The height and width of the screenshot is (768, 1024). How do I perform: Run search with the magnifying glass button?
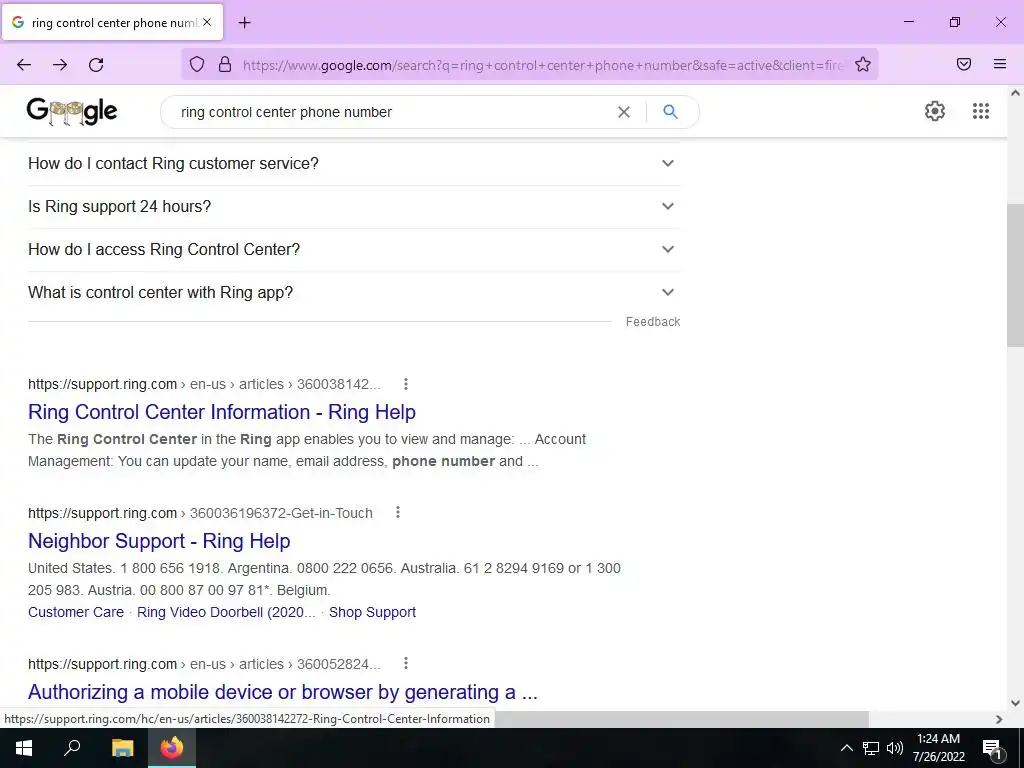pyautogui.click(x=670, y=112)
